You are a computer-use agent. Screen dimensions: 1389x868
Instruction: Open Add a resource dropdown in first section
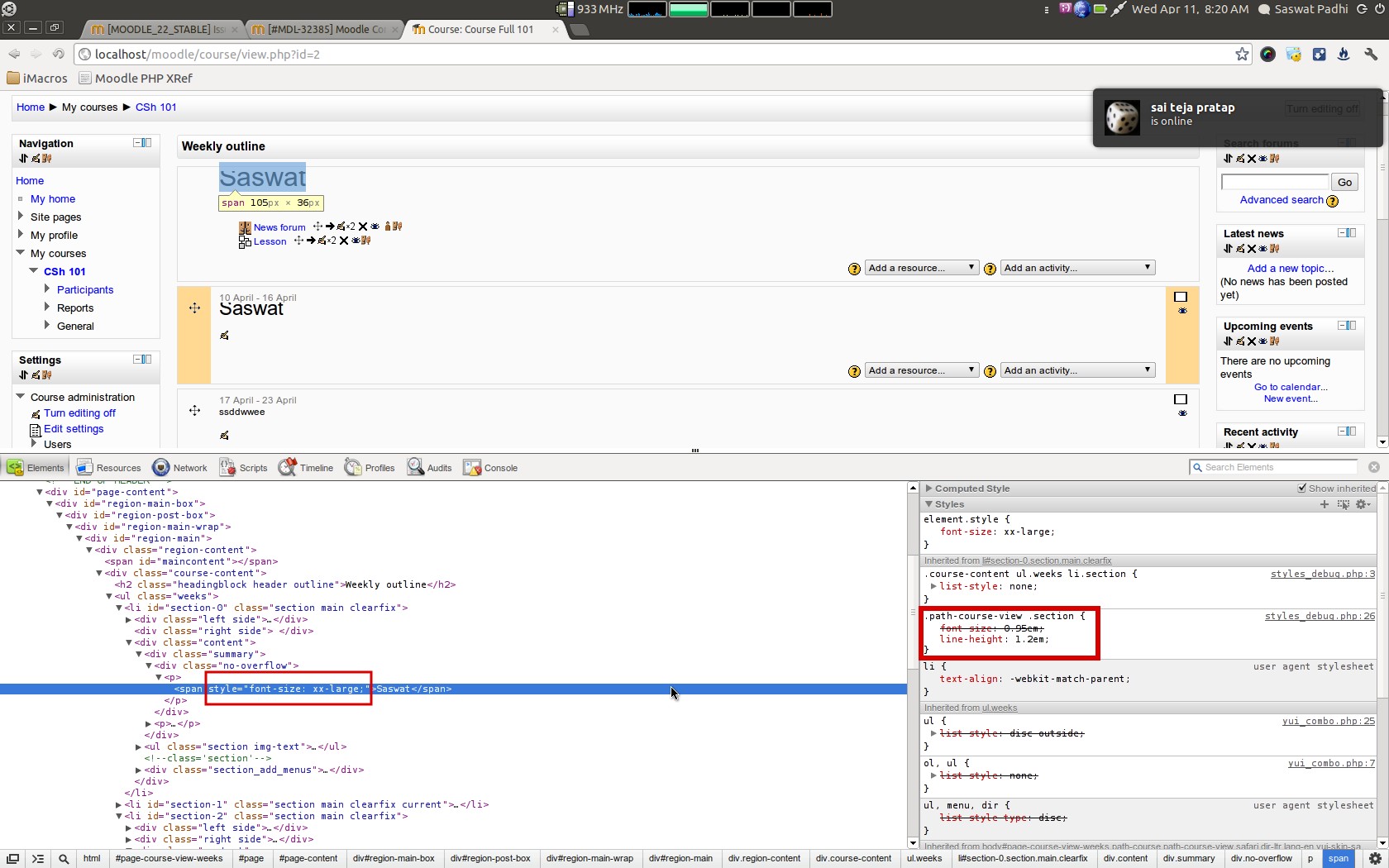click(x=922, y=268)
